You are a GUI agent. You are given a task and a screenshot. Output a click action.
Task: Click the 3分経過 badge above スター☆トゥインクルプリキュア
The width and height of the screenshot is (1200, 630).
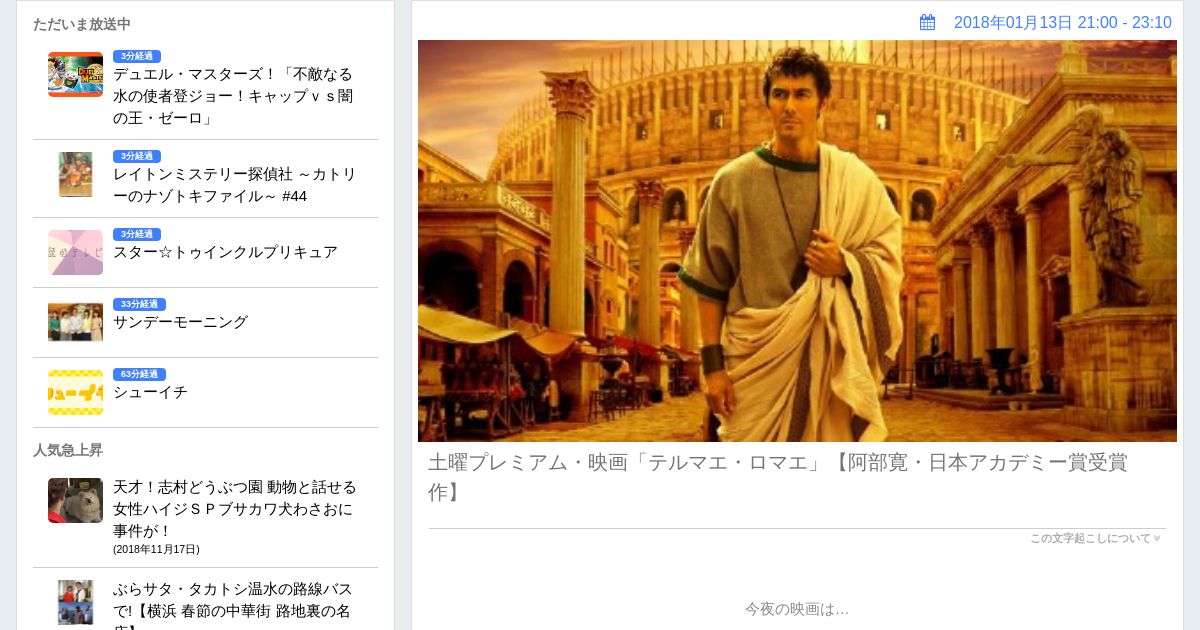[137, 234]
